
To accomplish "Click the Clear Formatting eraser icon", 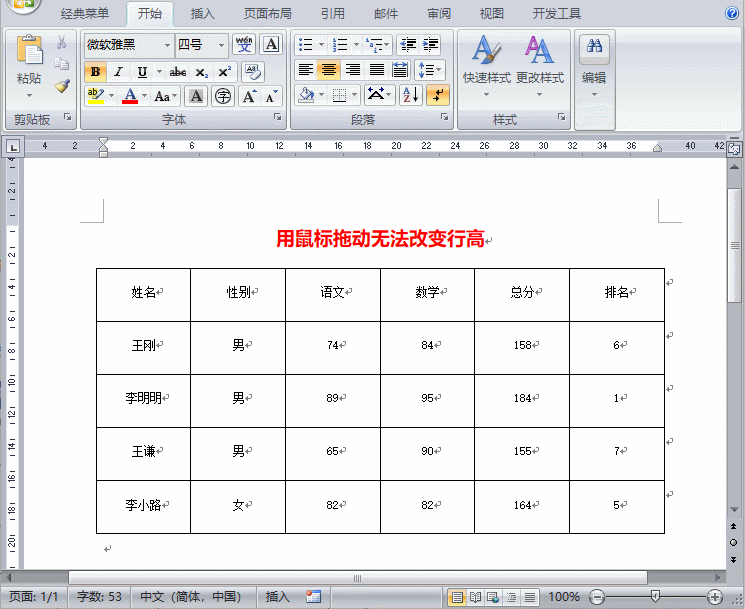I will (x=252, y=72).
